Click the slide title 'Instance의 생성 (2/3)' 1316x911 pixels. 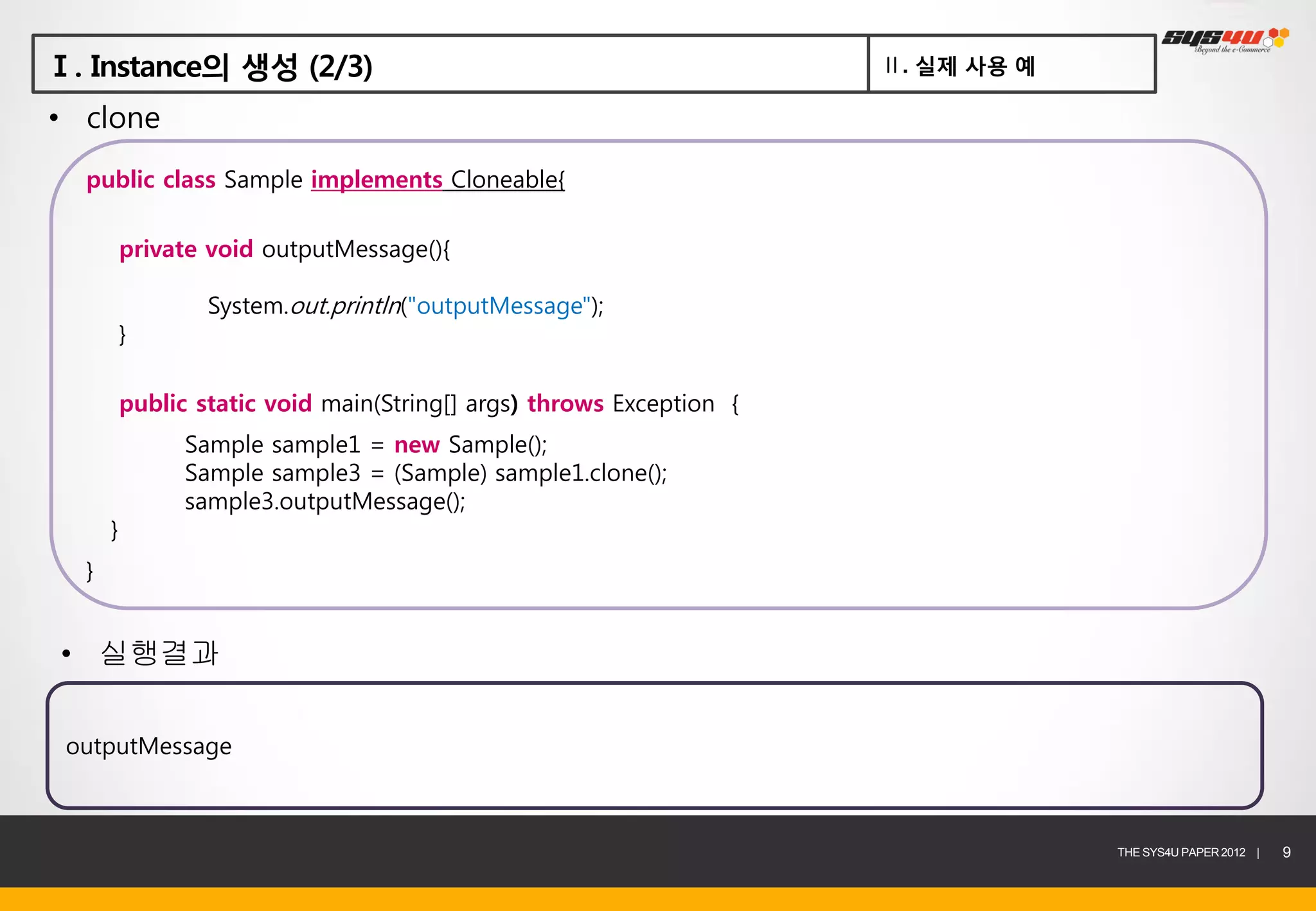point(213,67)
